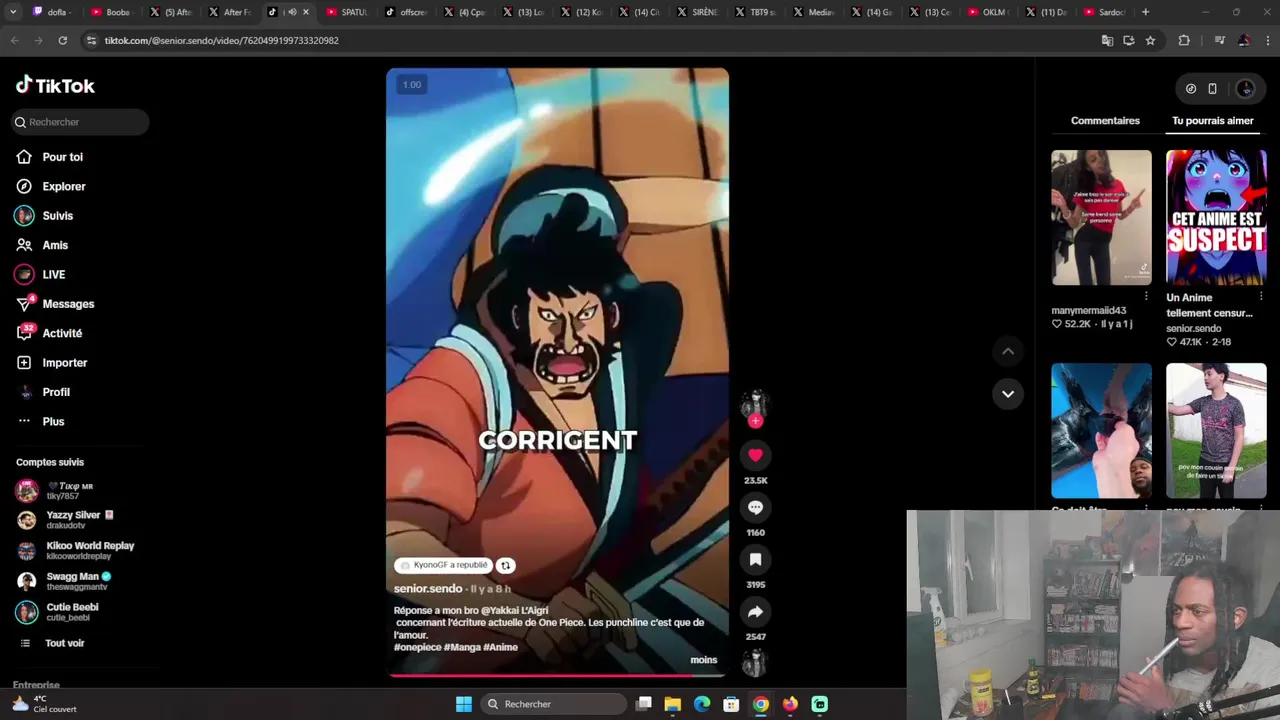This screenshot has width=1280, height=720.
Task: Click the video progress bar
Action: 558,675
